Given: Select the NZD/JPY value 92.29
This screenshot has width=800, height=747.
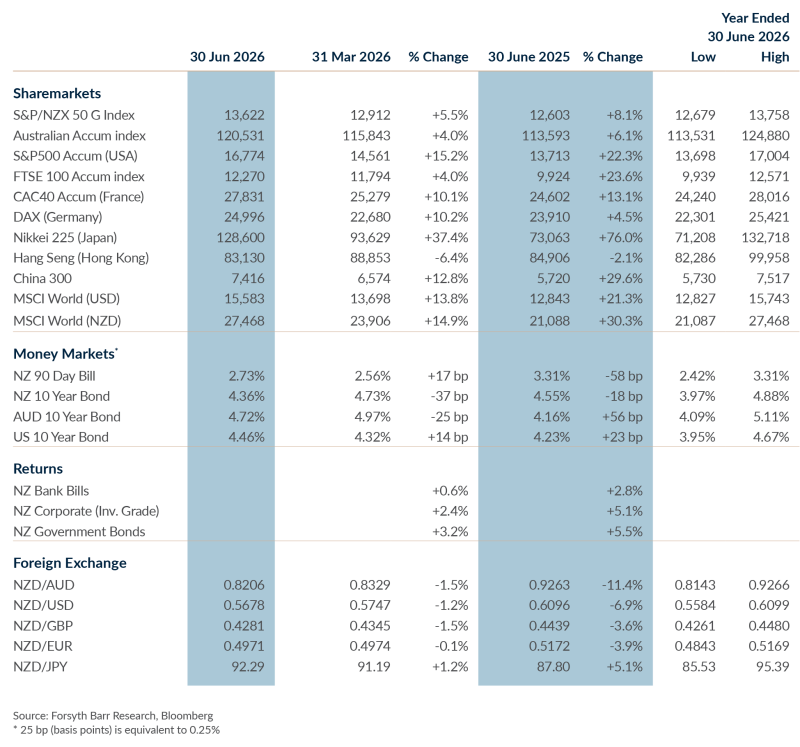Looking at the screenshot, I should 248,667.
